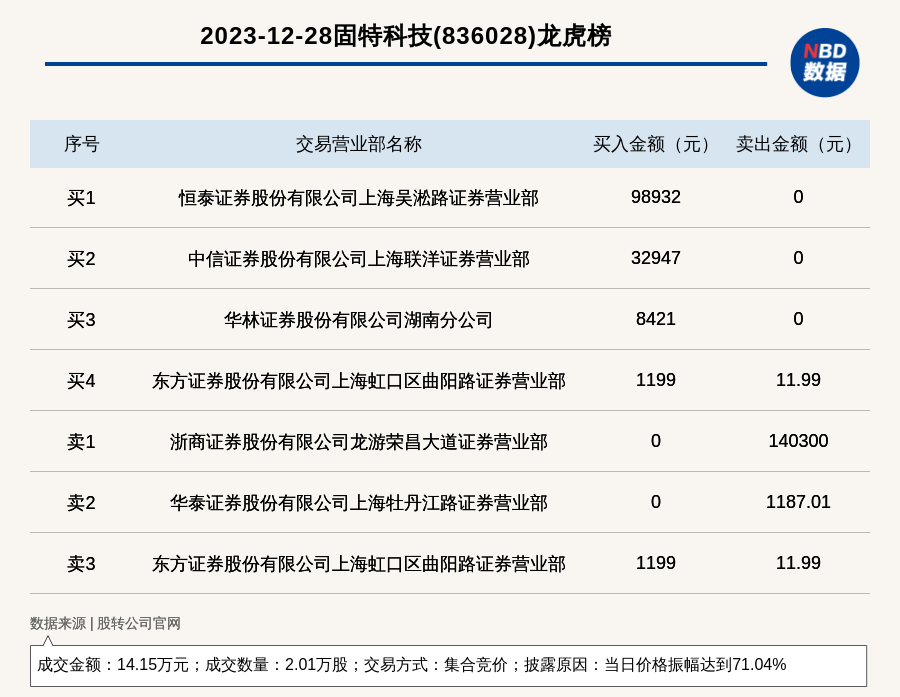Click the sell amount 140300
The image size is (900, 697).
pyautogui.click(x=798, y=440)
